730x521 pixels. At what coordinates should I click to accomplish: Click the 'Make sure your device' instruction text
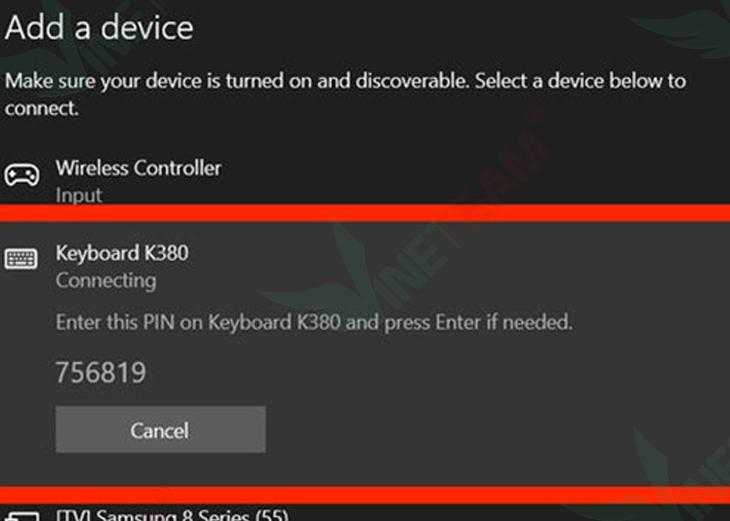(x=345, y=95)
